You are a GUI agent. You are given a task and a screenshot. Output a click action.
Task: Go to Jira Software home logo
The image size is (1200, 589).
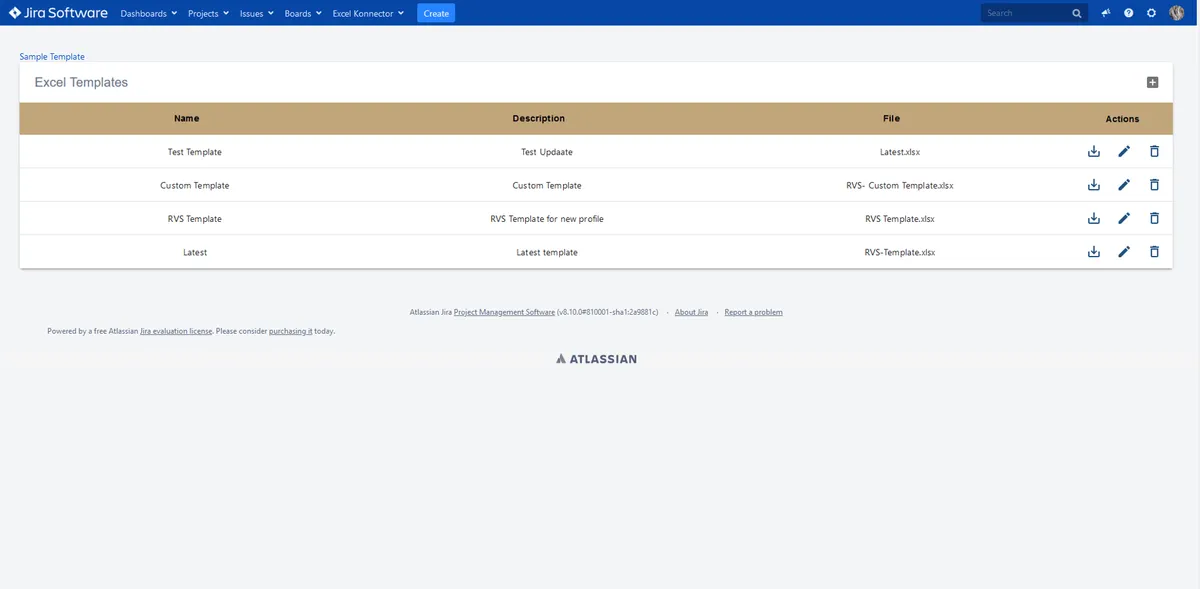(58, 13)
